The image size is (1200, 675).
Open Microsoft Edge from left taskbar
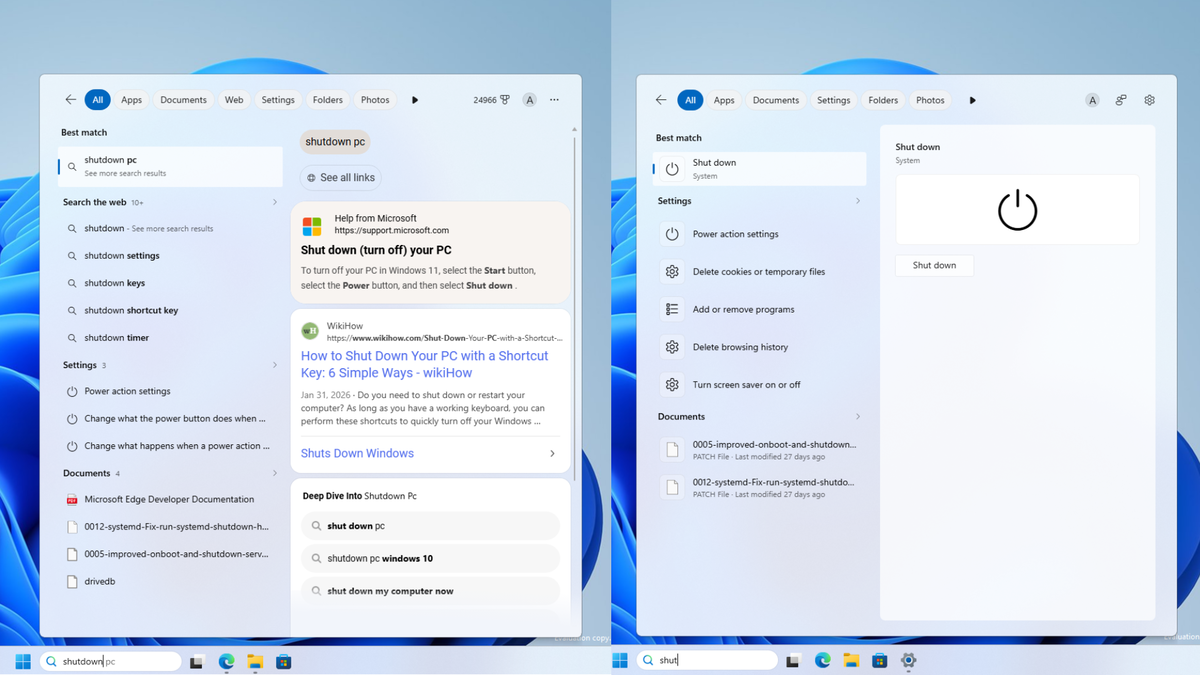point(227,661)
